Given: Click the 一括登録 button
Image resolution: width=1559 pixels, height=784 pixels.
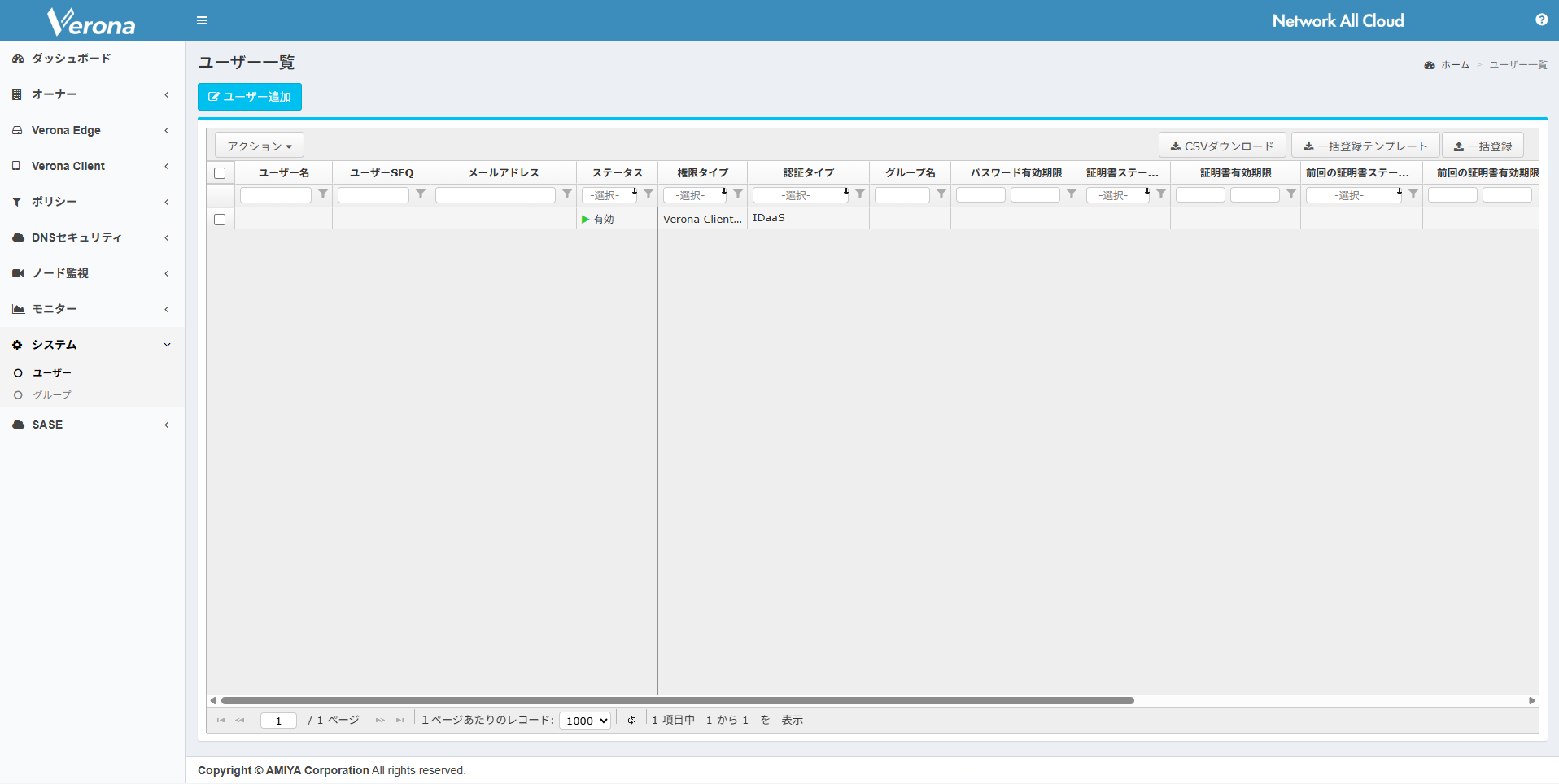Looking at the screenshot, I should click(1483, 146).
